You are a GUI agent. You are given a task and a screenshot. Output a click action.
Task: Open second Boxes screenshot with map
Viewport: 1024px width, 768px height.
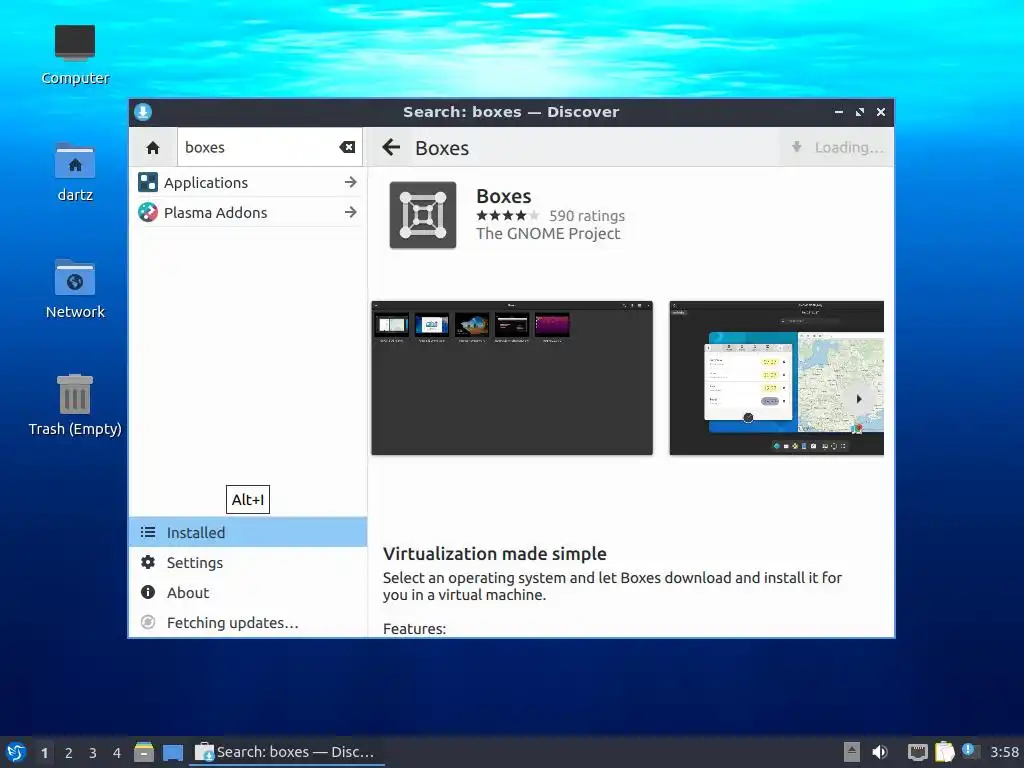(776, 378)
